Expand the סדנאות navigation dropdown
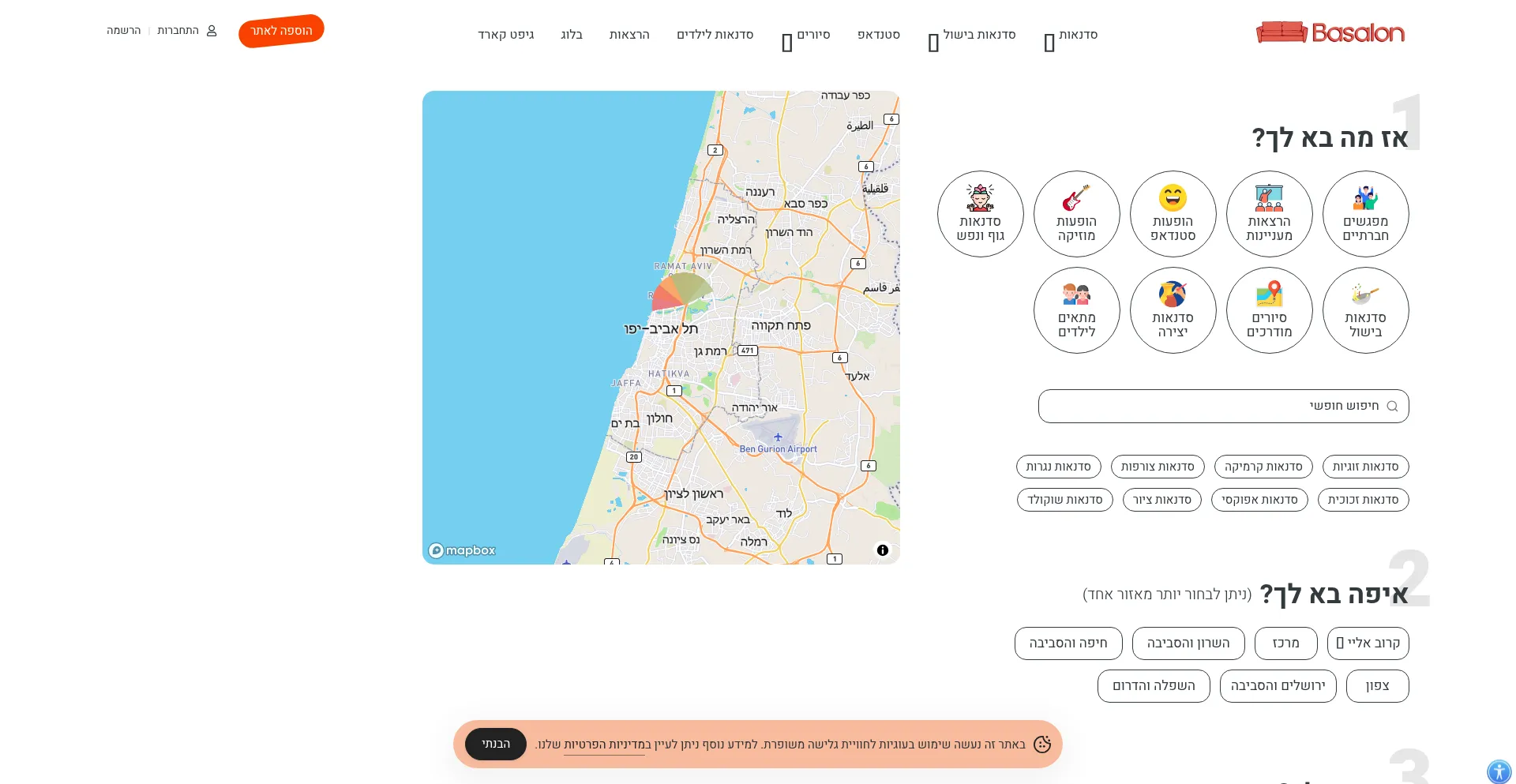1516x784 pixels. click(1071, 35)
